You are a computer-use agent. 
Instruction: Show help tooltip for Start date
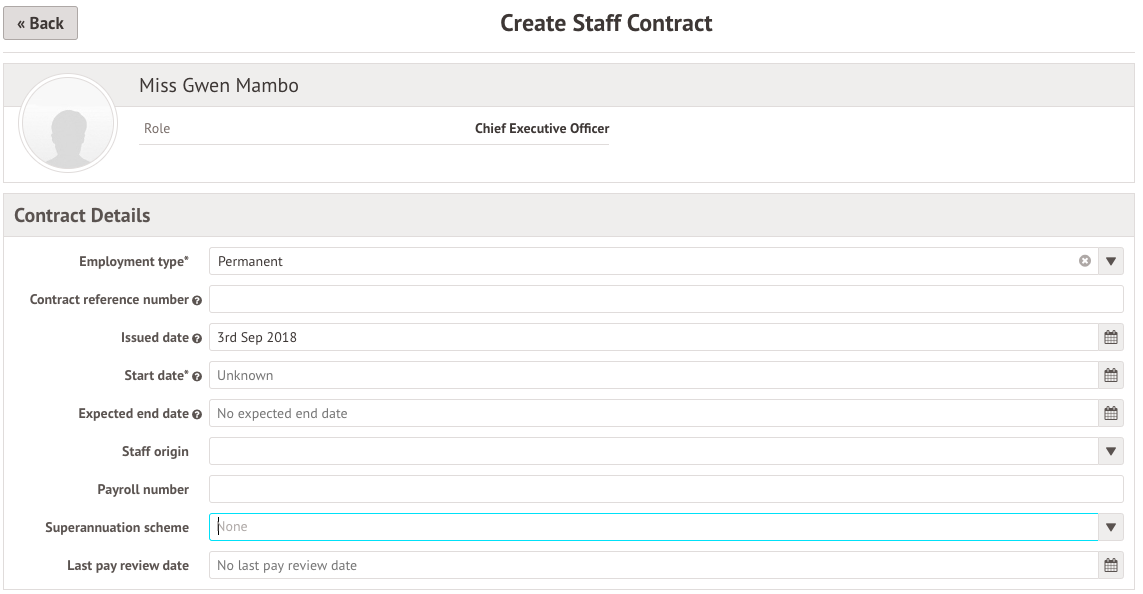click(197, 376)
